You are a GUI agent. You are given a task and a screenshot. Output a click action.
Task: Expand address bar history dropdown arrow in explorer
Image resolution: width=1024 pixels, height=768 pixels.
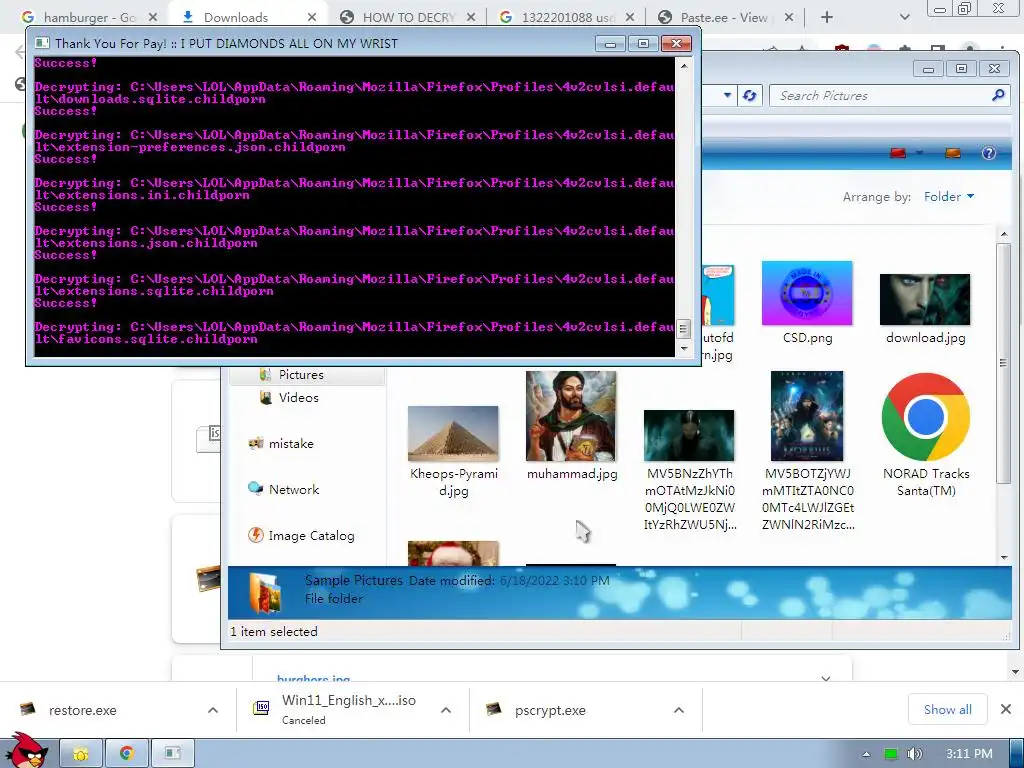[x=727, y=95]
